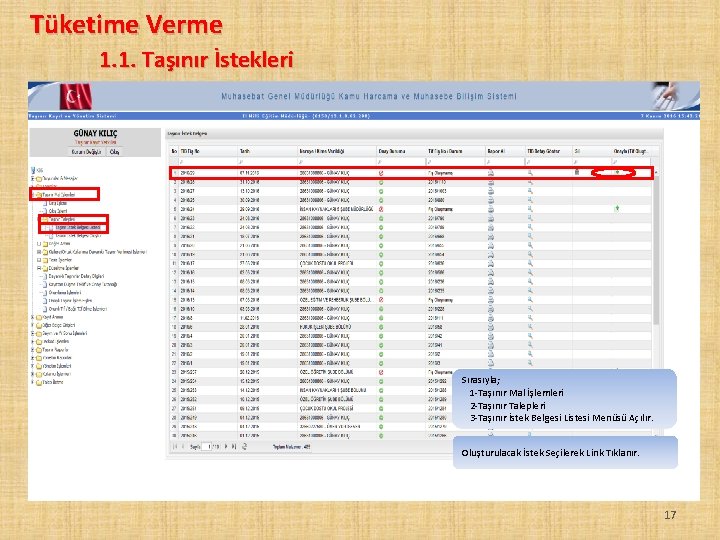720x540 pixels.
Task: Click filter field under Tarih column
Action: pos(267,162)
